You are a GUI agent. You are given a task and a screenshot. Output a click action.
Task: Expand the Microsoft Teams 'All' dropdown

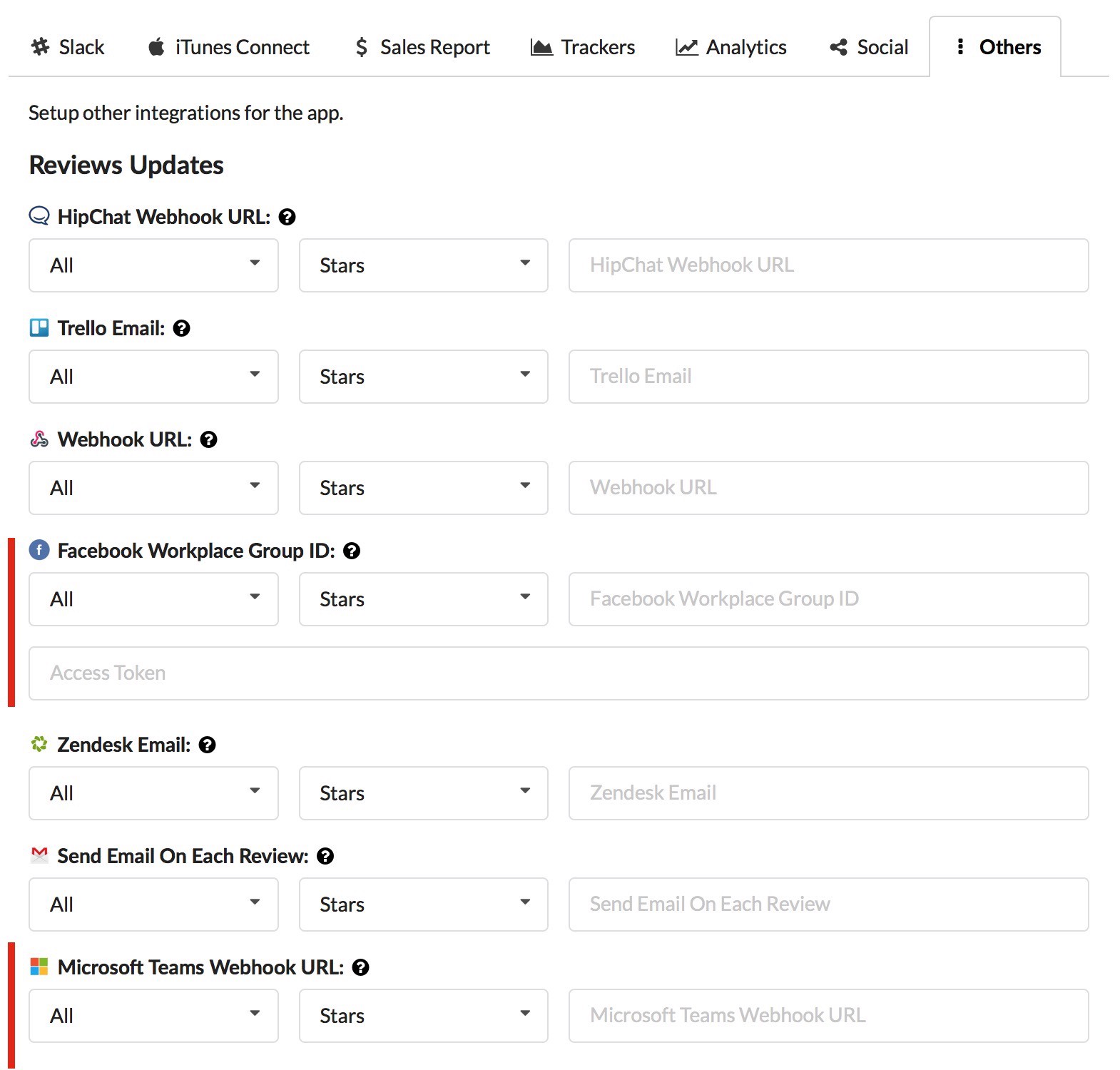[153, 1016]
